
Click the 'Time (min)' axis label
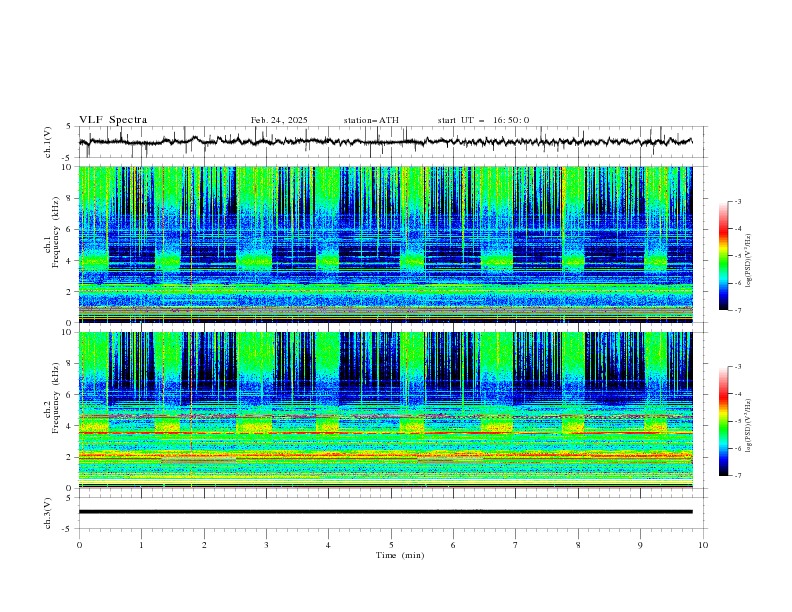400,555
